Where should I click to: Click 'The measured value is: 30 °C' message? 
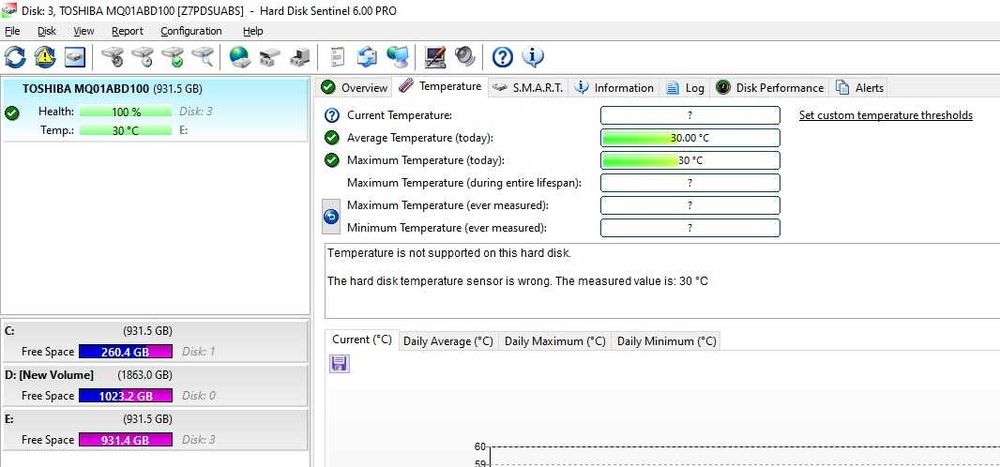point(632,281)
